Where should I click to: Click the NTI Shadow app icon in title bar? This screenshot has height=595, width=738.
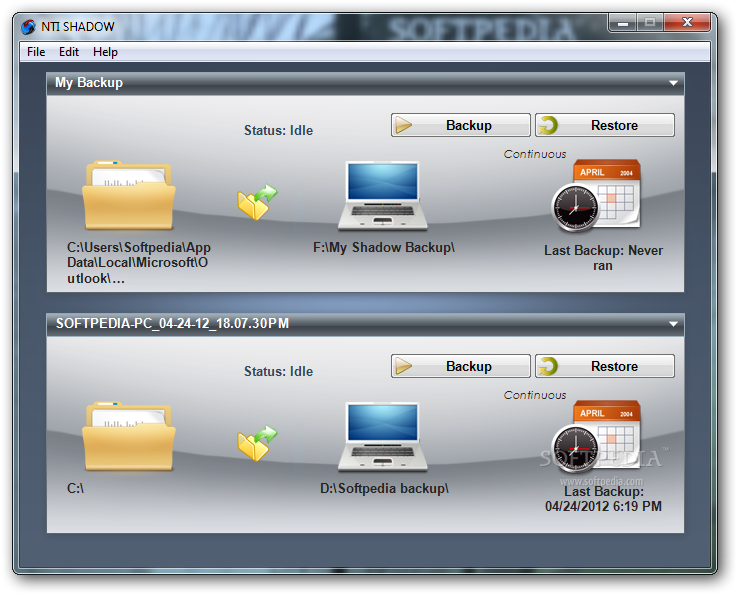(x=28, y=27)
